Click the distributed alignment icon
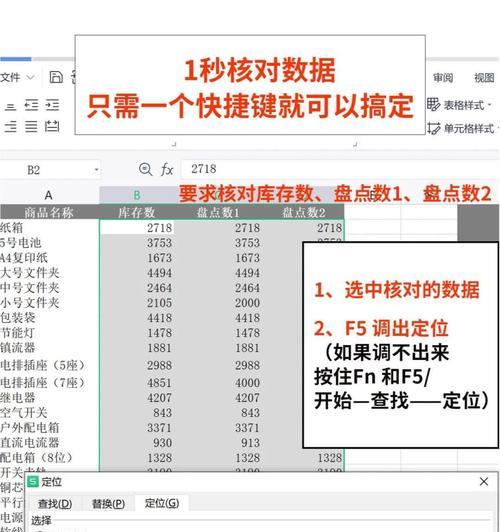The height and width of the screenshot is (532, 500). (x=52, y=127)
